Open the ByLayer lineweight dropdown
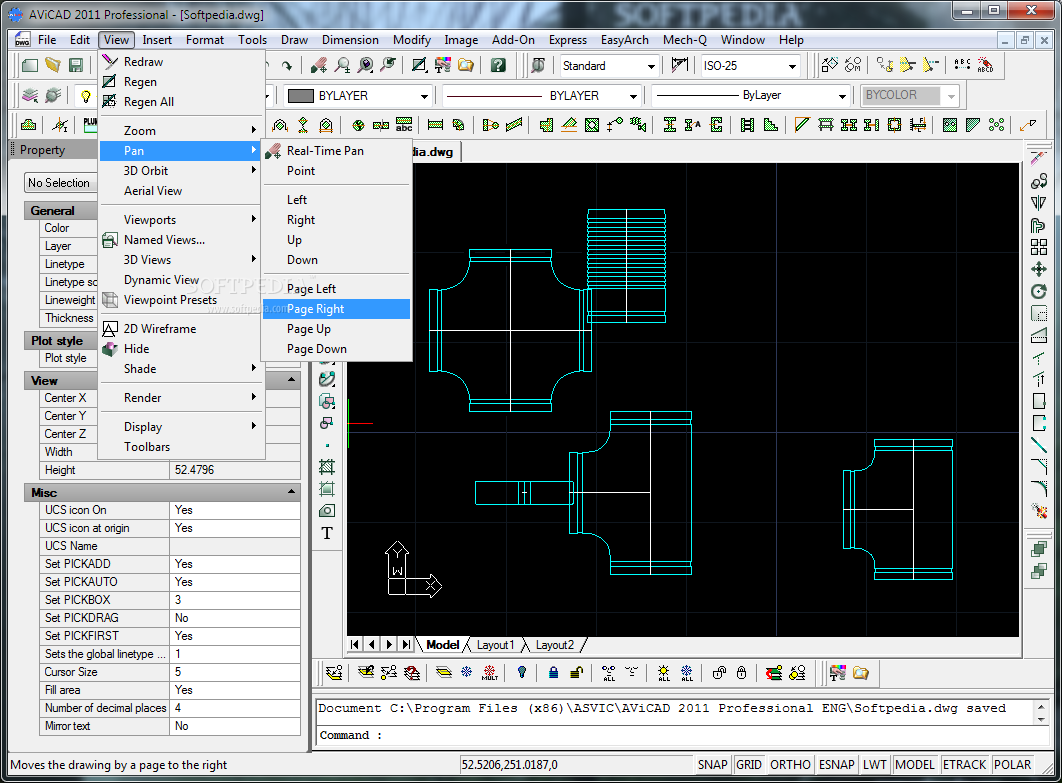Image resolution: width=1062 pixels, height=783 pixels. [842, 96]
